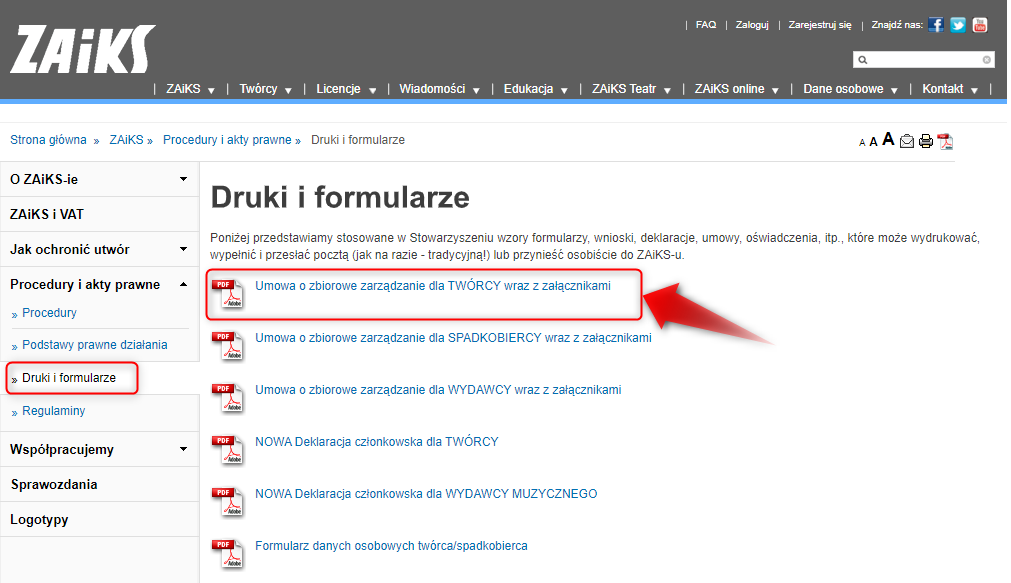This screenshot has width=1011, height=583.
Task: Select Regulaminy in the sidebar
Action: pos(54,411)
